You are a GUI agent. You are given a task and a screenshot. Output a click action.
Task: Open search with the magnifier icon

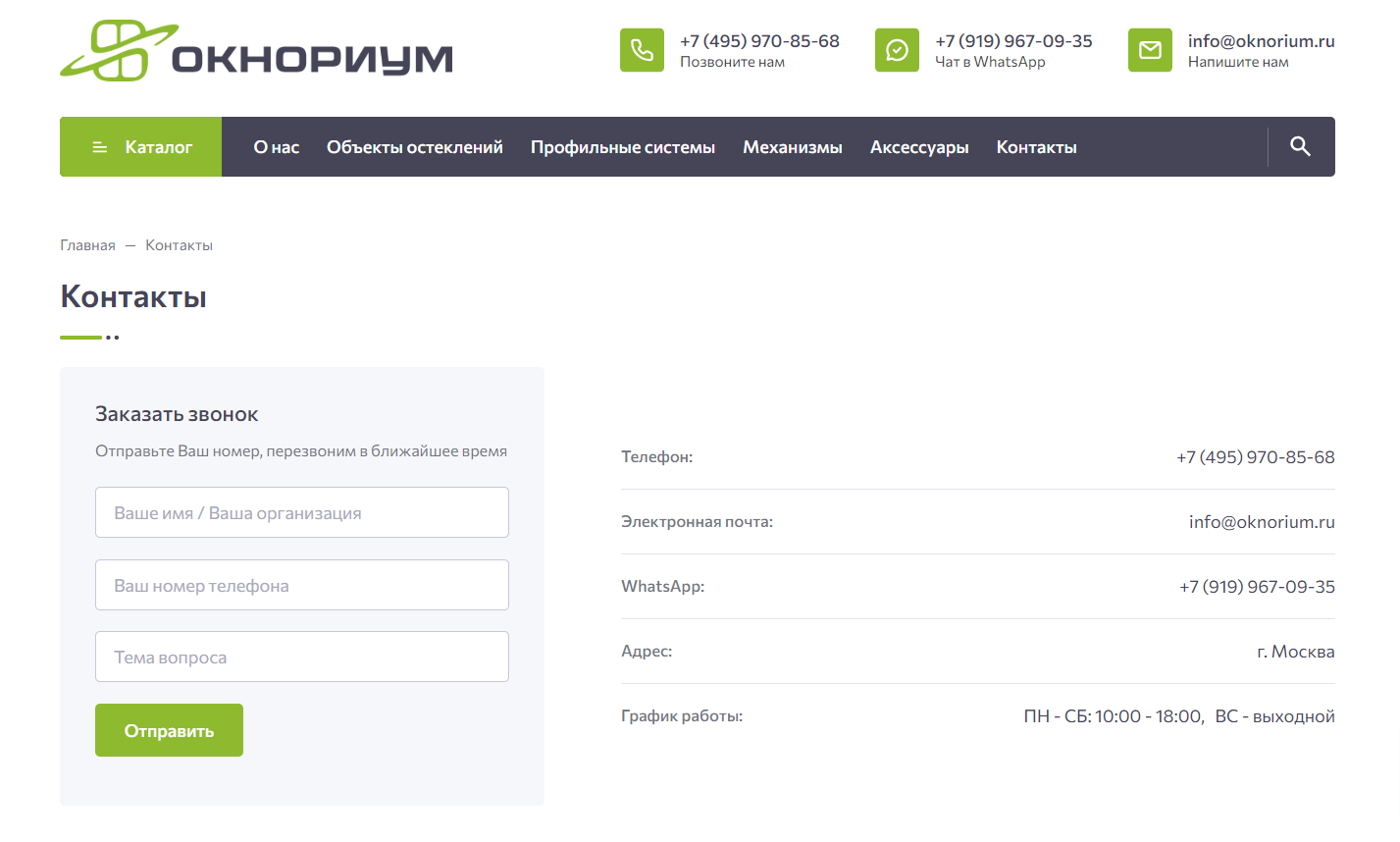[x=1300, y=147]
